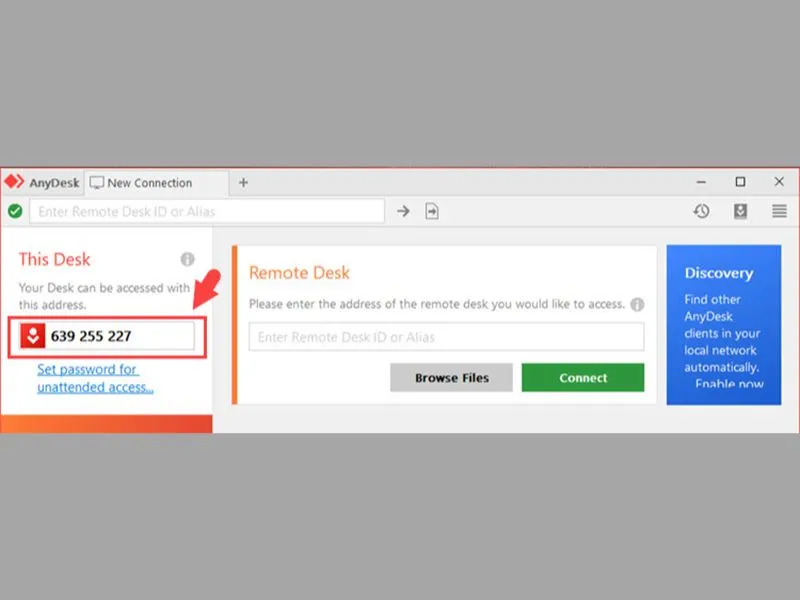Click the green Connect button

tap(583, 378)
